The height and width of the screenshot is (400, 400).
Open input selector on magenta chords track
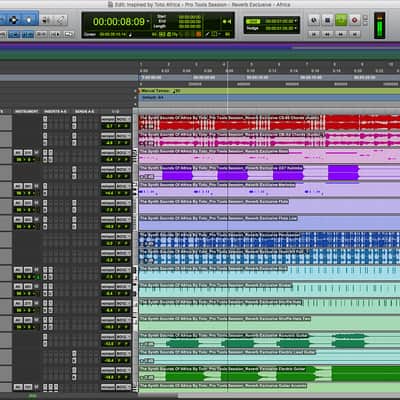click(108, 136)
